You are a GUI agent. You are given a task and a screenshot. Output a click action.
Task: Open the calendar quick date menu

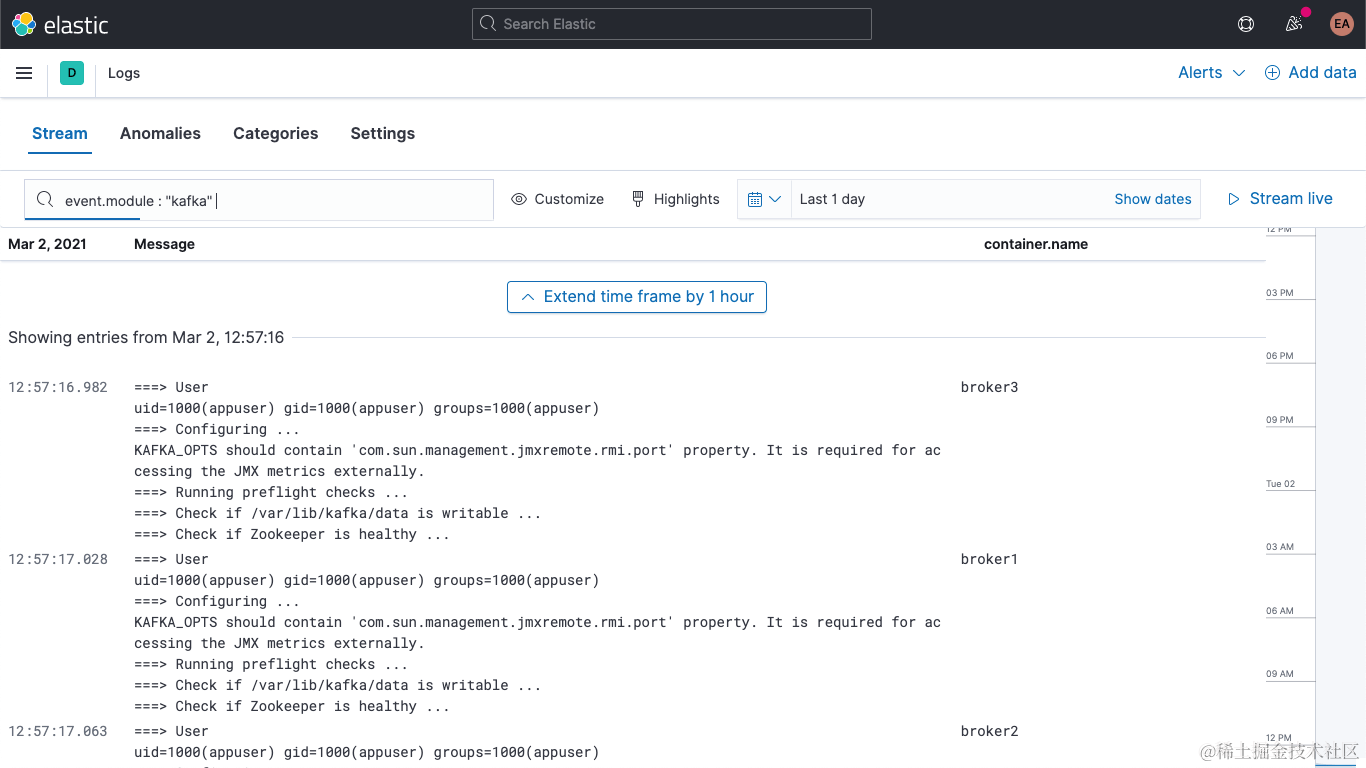(x=764, y=199)
